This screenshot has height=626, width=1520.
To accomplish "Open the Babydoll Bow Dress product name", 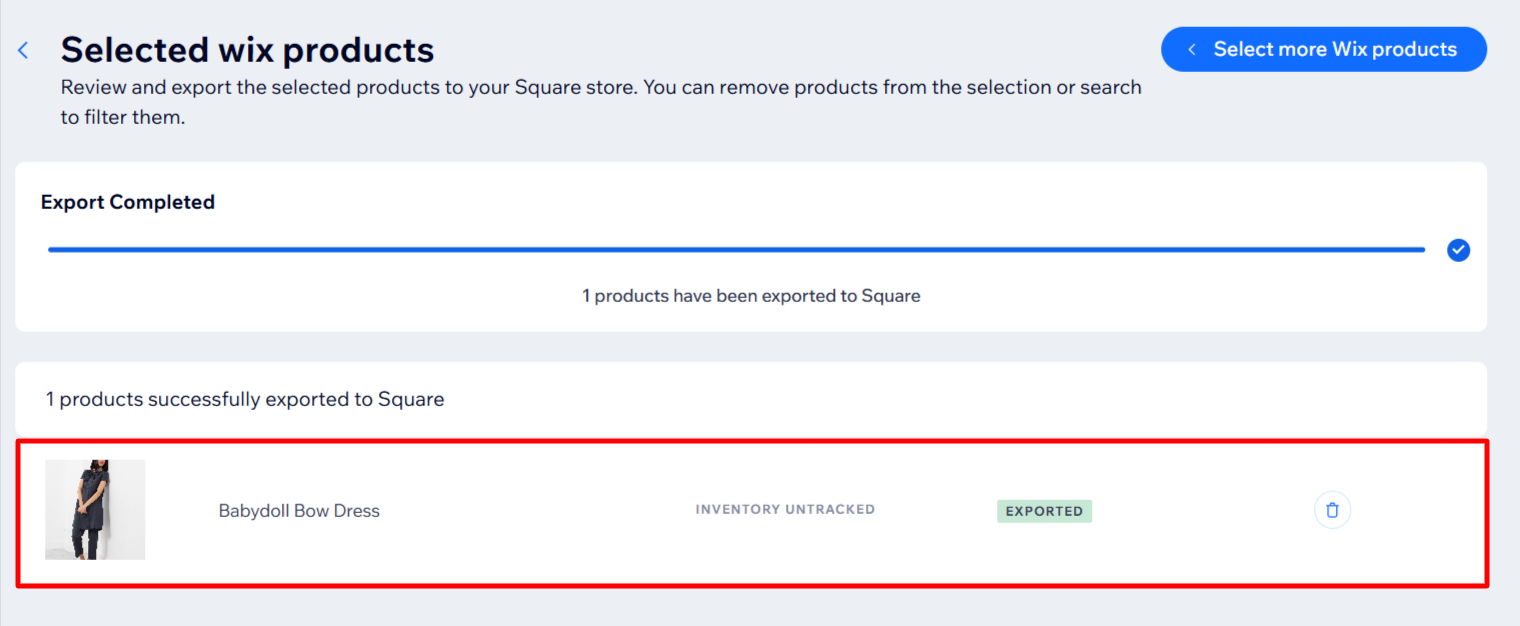I will (x=299, y=511).
